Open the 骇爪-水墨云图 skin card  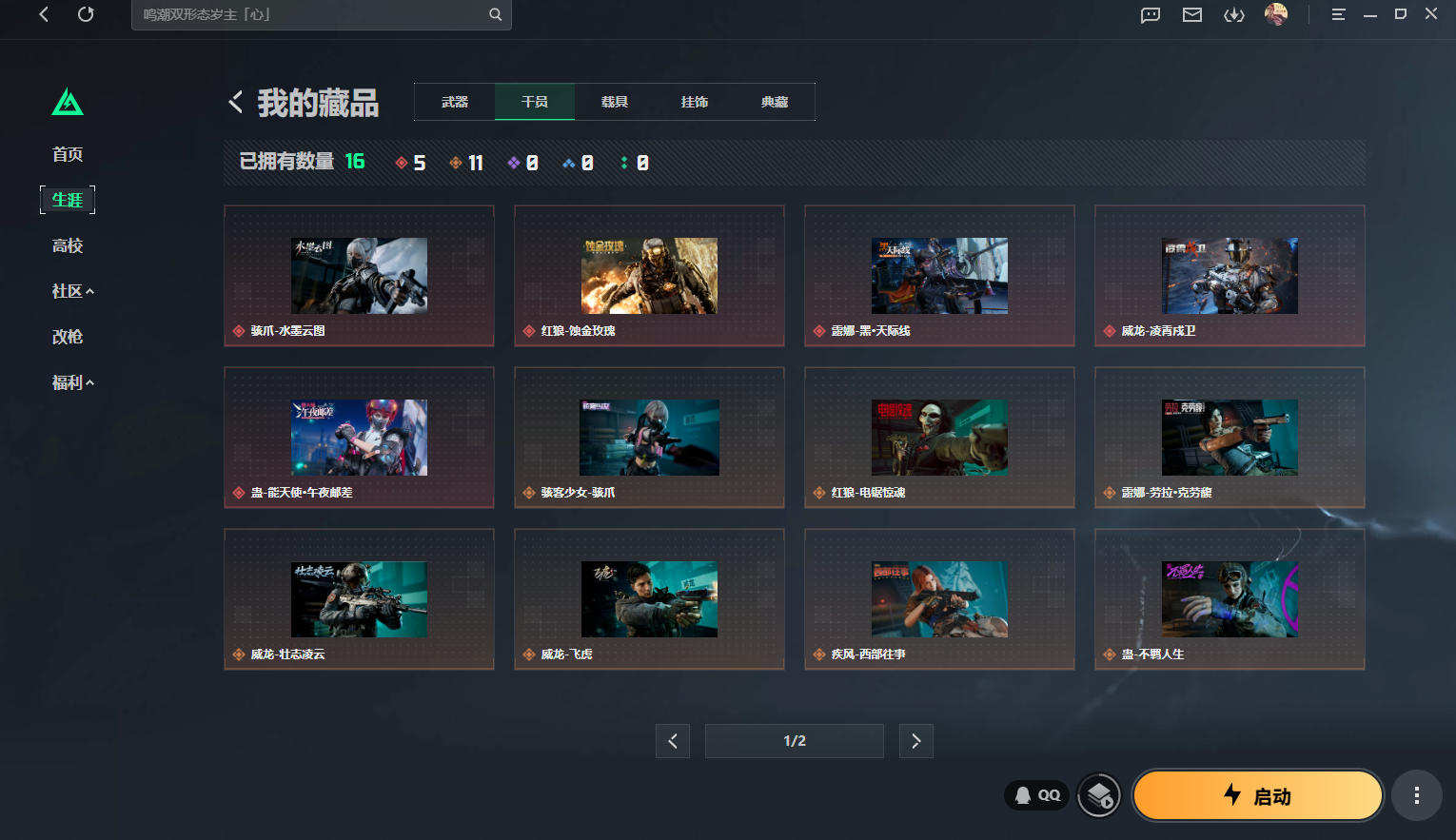(359, 276)
